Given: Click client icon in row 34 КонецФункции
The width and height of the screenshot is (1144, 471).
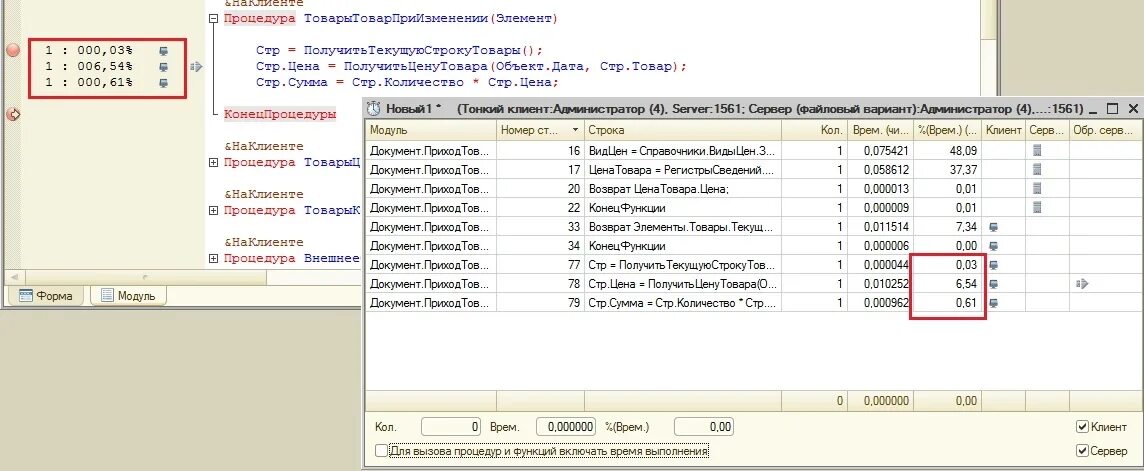Looking at the screenshot, I should pos(993,246).
